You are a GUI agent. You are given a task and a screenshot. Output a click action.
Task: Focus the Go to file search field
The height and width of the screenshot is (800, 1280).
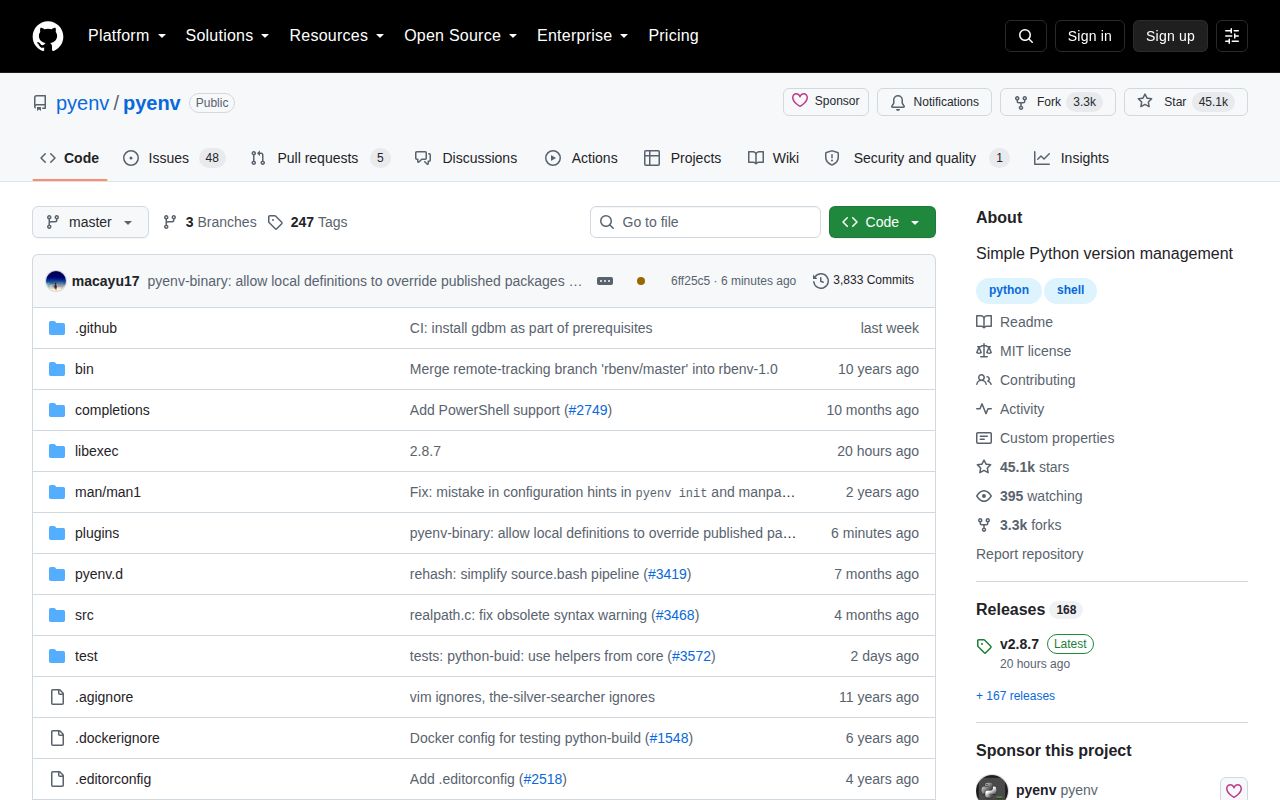click(x=705, y=222)
